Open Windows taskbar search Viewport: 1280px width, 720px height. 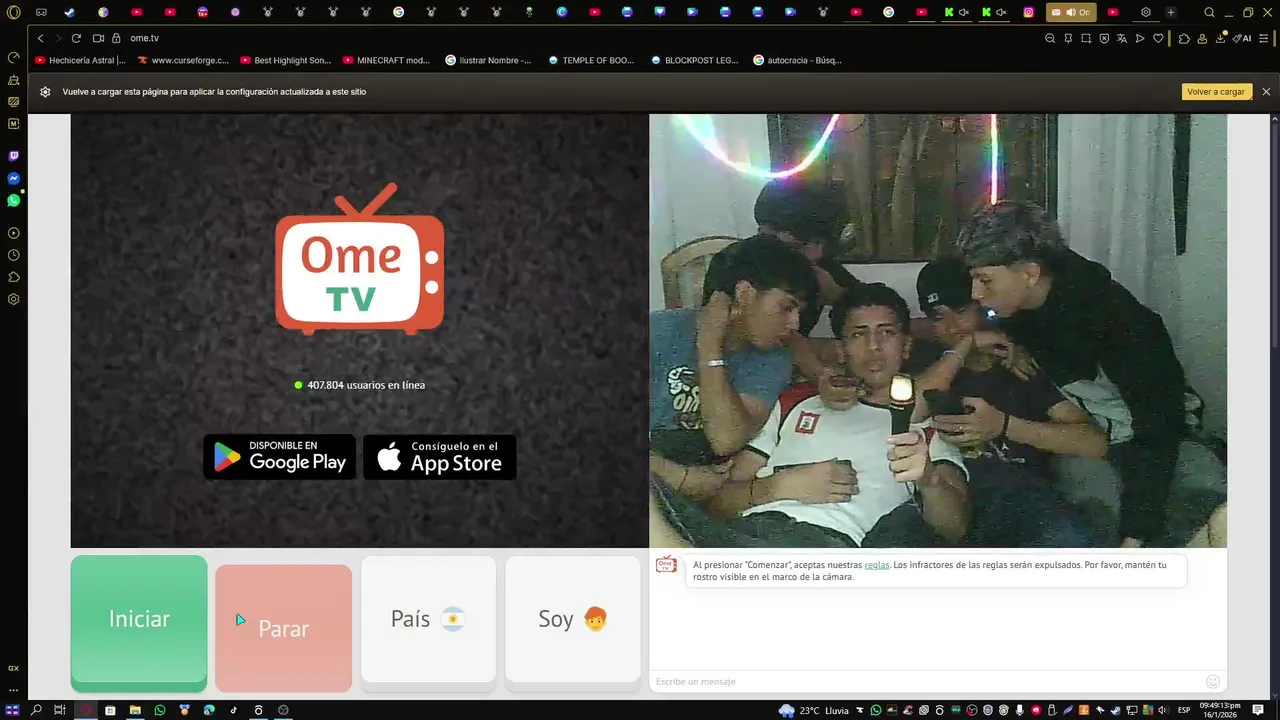click(37, 710)
